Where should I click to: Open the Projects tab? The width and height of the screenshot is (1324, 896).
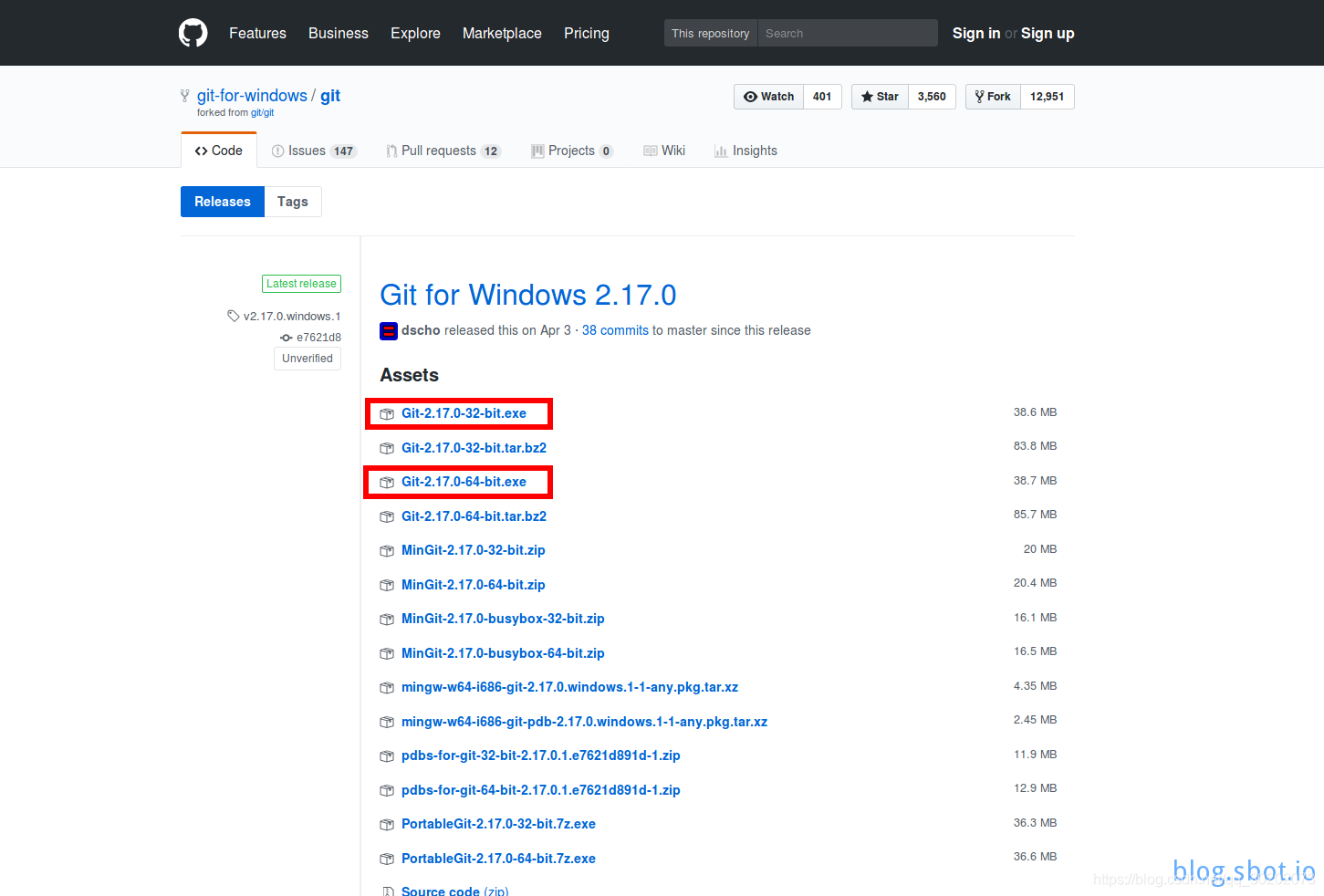[x=572, y=151]
